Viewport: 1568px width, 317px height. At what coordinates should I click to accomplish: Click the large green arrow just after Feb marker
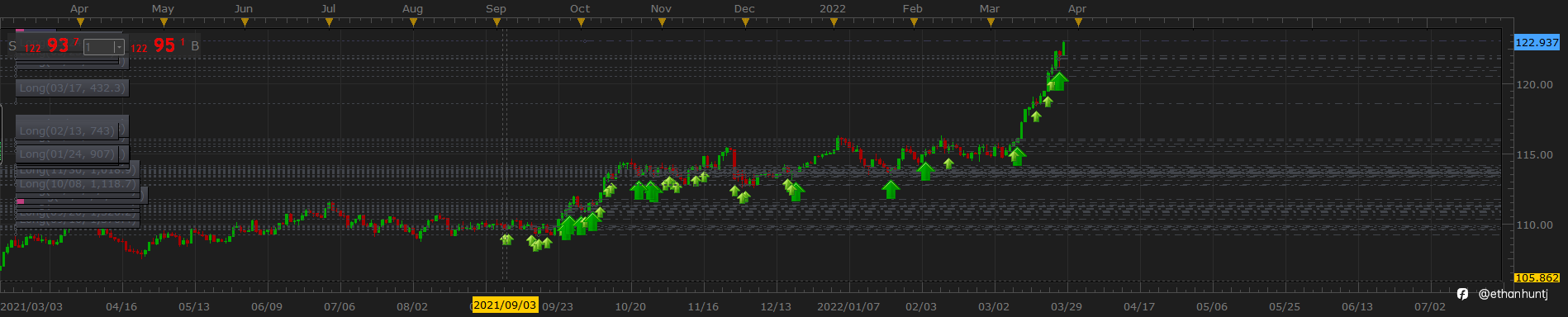(x=925, y=171)
